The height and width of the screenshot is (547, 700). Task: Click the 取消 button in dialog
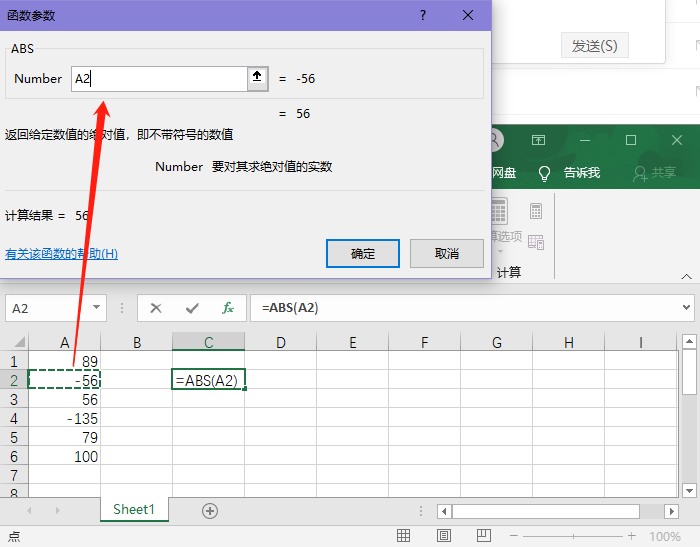446,254
